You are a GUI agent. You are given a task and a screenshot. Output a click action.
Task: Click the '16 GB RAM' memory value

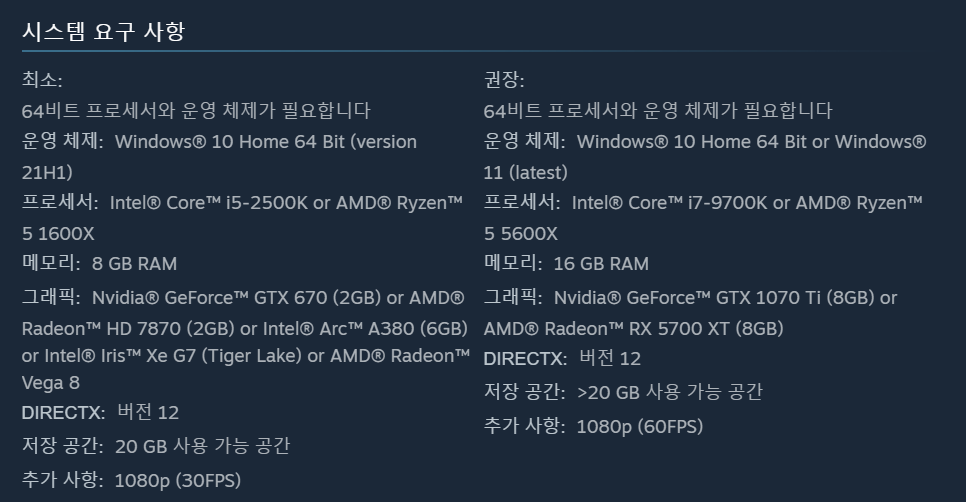[x=601, y=264]
